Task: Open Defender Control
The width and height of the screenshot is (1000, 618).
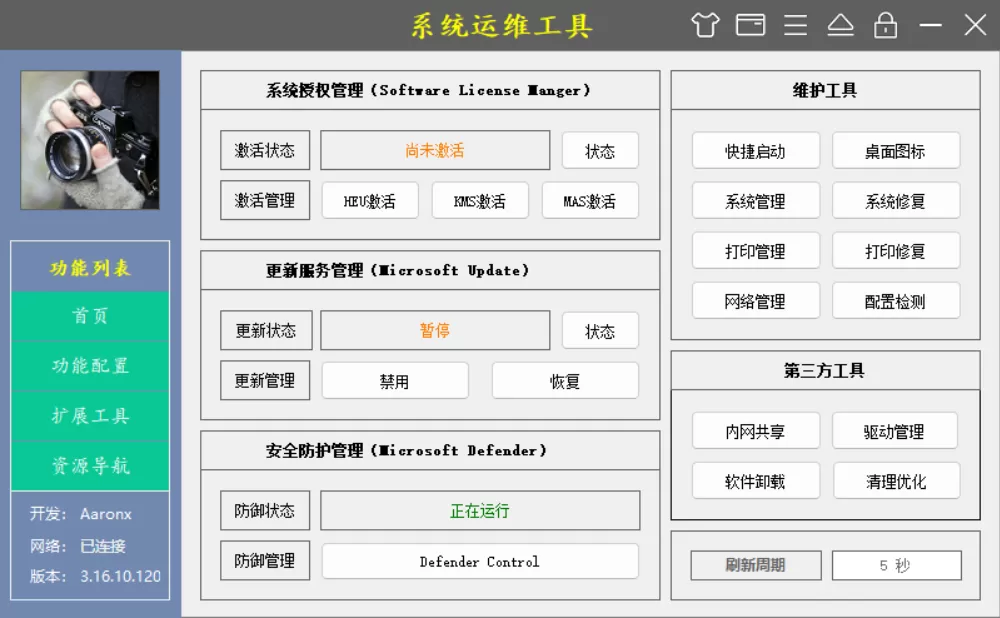Action: click(480, 561)
